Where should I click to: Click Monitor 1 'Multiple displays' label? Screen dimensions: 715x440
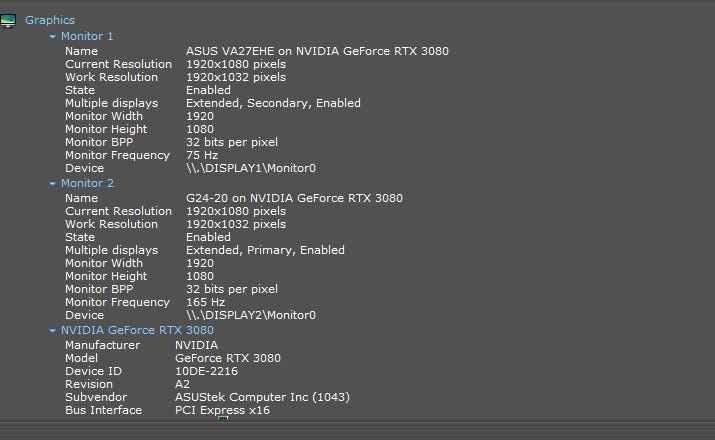[112, 103]
